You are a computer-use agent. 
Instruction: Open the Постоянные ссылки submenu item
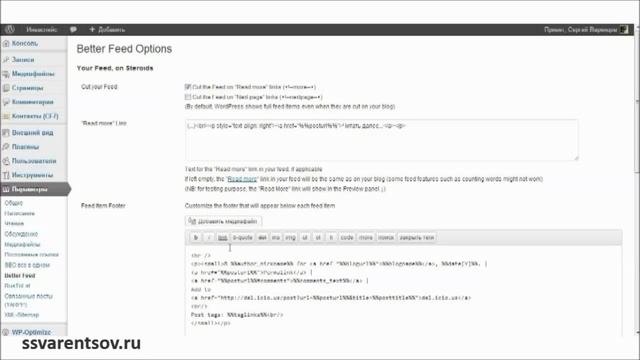[x=31, y=254]
